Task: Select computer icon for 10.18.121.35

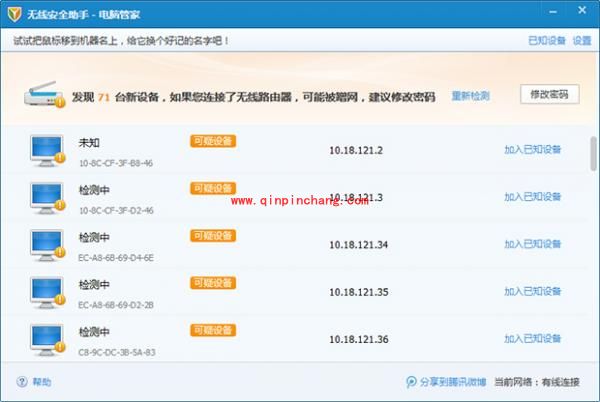Action: pos(47,293)
